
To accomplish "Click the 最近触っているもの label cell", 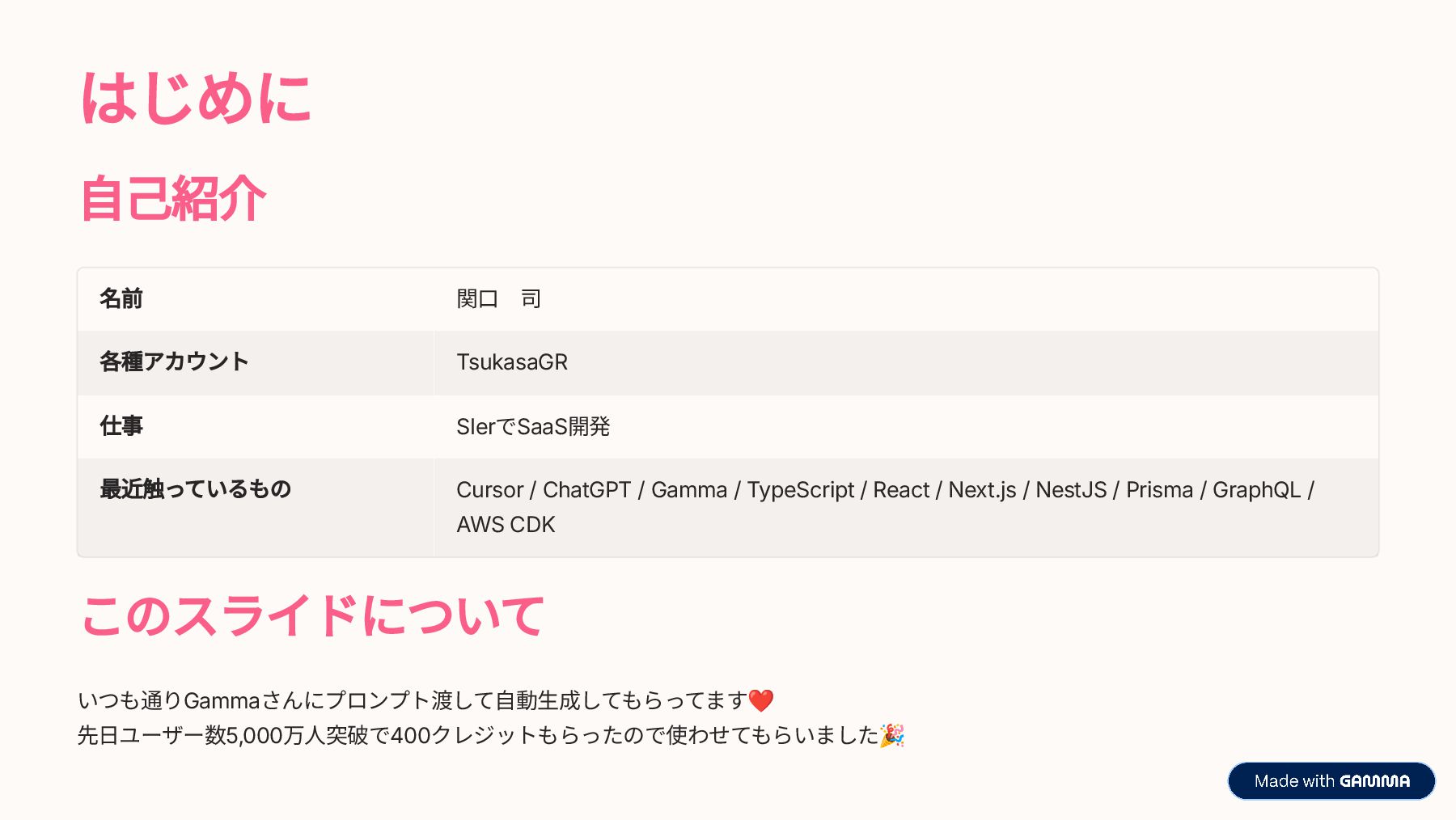I will [x=195, y=489].
